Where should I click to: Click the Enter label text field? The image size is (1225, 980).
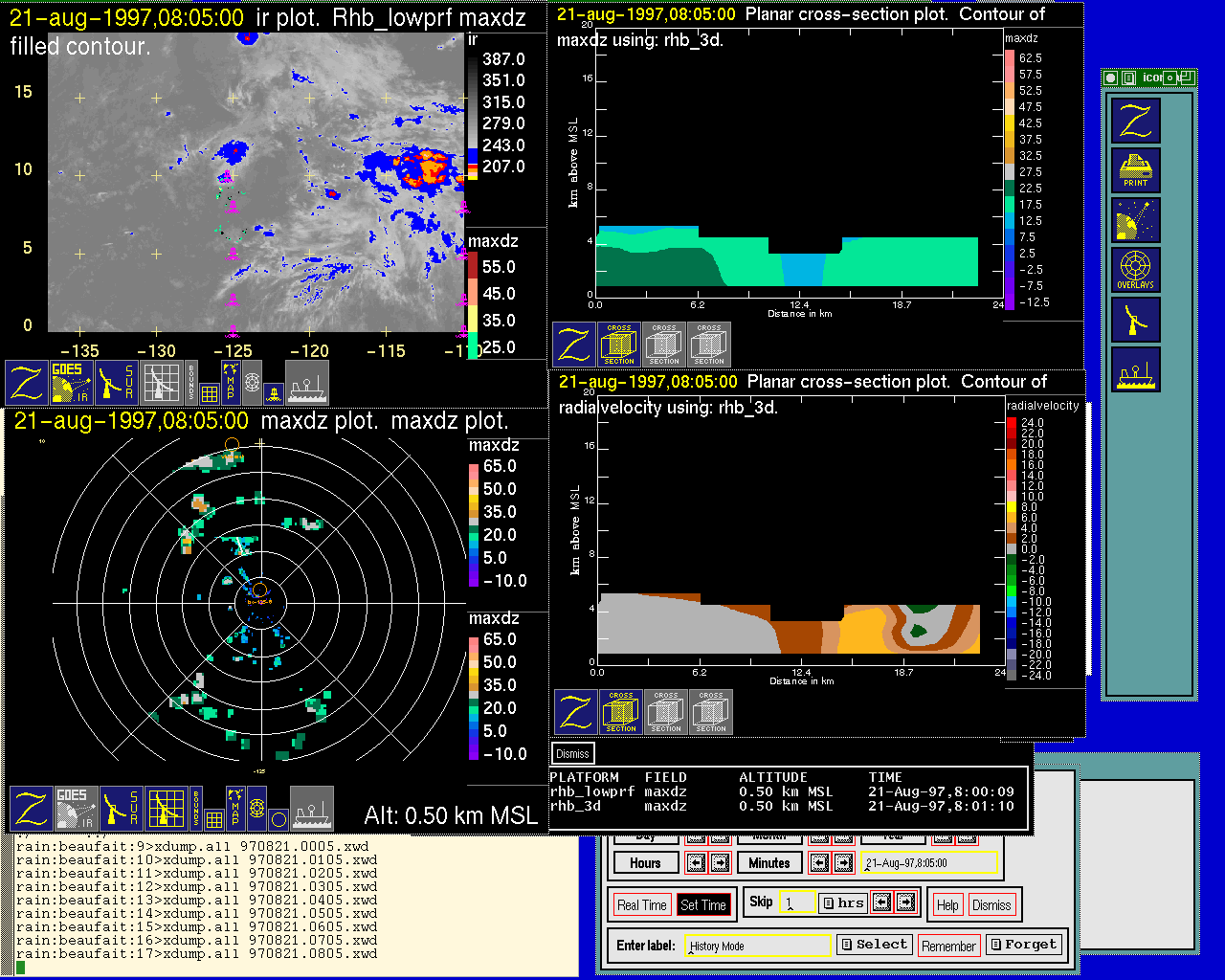tap(758, 946)
